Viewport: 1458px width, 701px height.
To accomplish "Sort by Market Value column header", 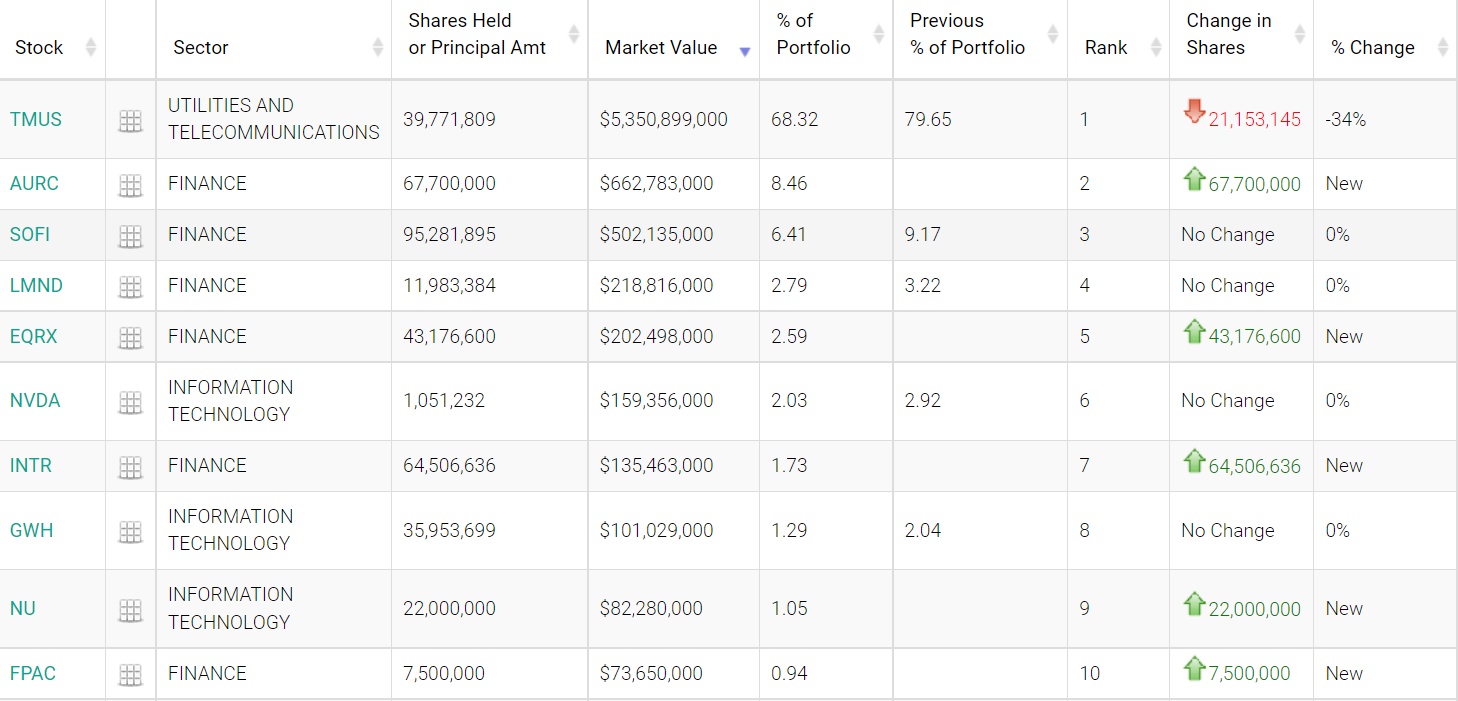I will 661,47.
